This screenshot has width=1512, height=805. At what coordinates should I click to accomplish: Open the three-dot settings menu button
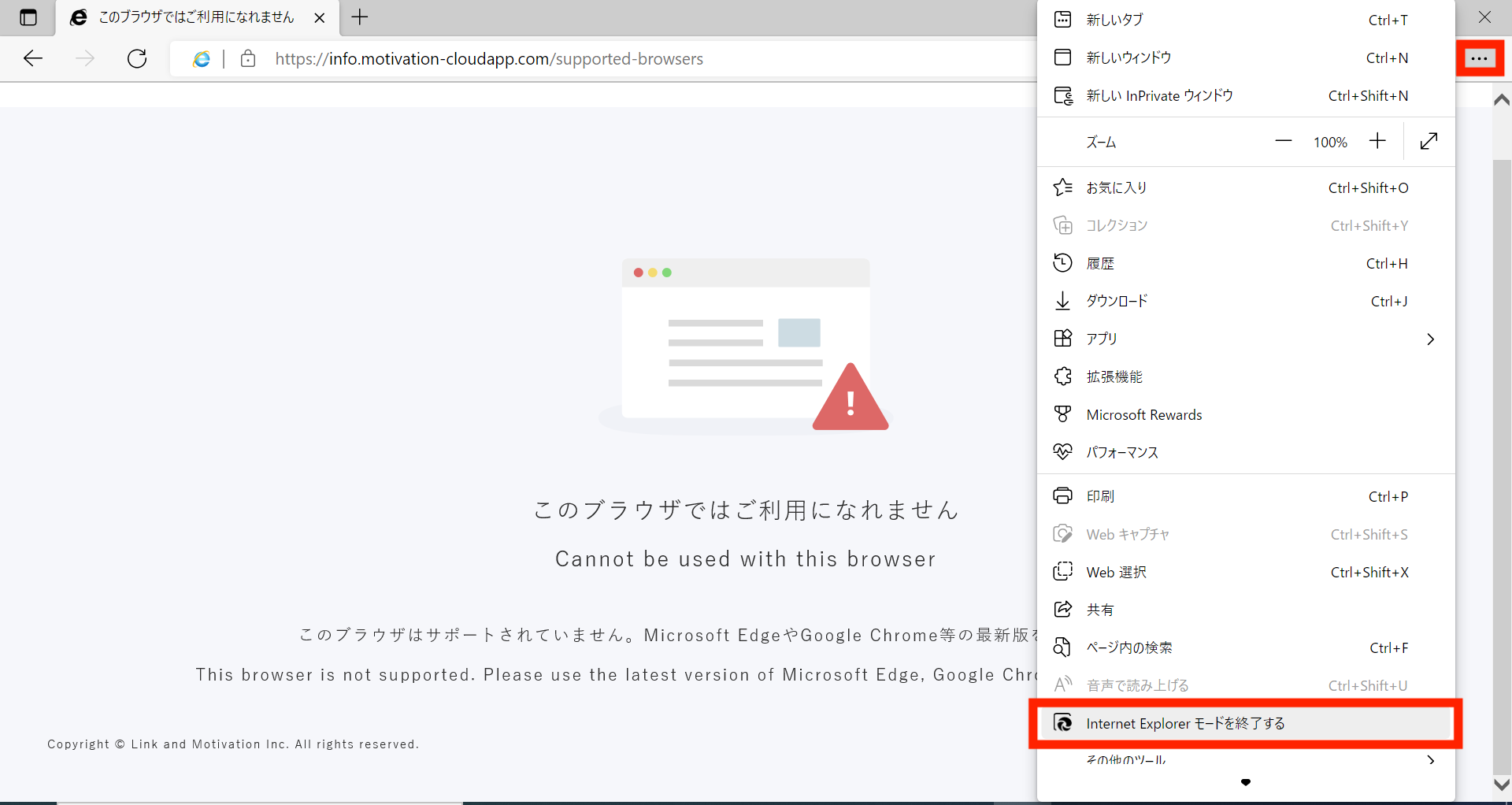tap(1479, 58)
